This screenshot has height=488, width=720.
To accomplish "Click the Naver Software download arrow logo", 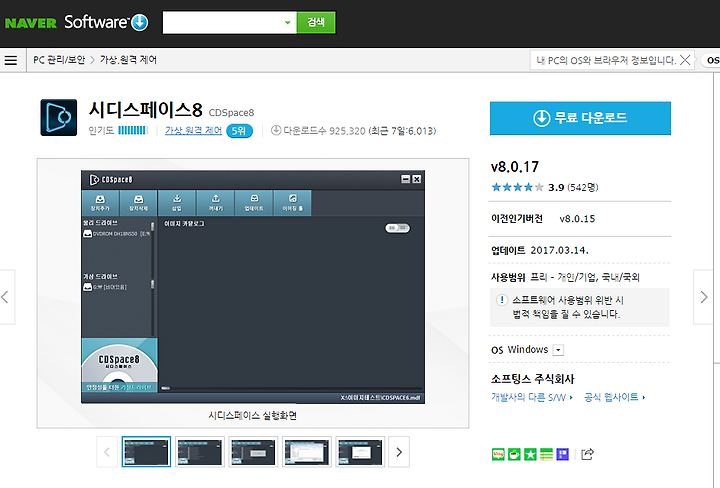I will tap(140, 22).
